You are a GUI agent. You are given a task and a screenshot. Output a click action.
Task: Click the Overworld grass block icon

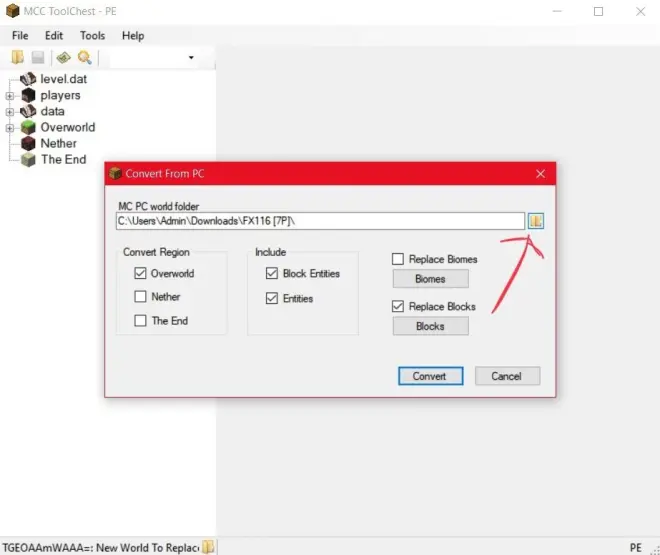[x=28, y=127]
